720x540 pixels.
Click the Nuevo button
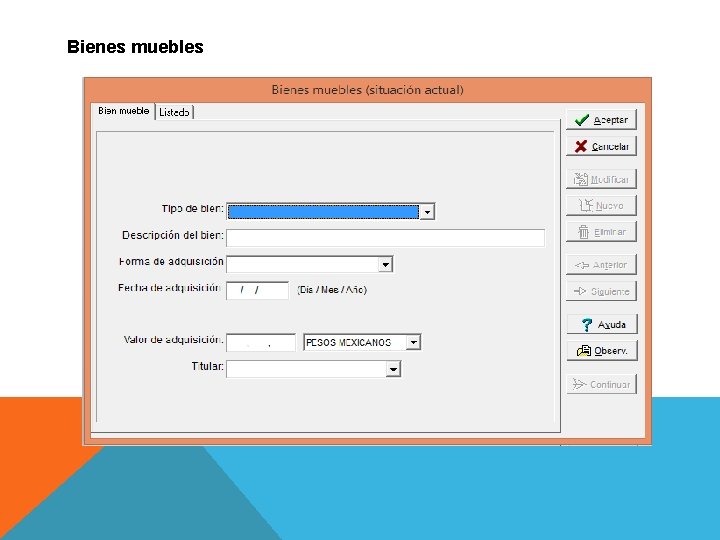point(602,206)
